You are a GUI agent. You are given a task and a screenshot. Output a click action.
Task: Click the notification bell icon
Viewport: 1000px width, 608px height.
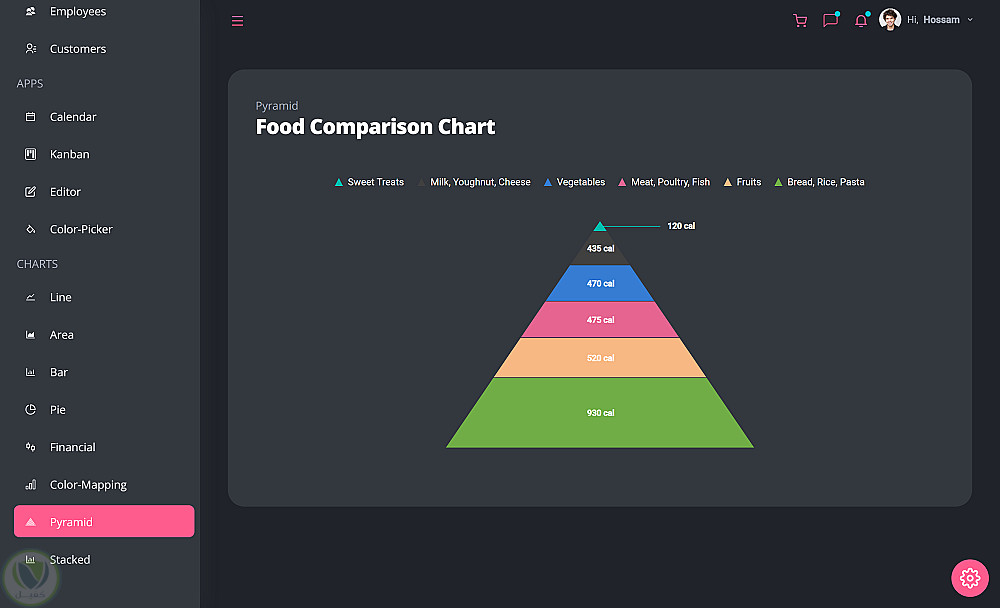point(860,20)
